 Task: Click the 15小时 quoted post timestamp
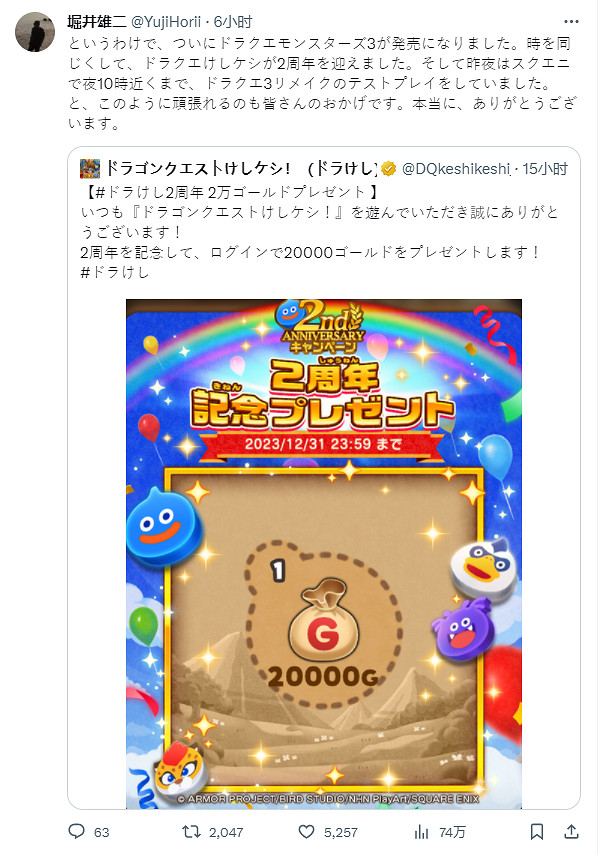click(545, 169)
